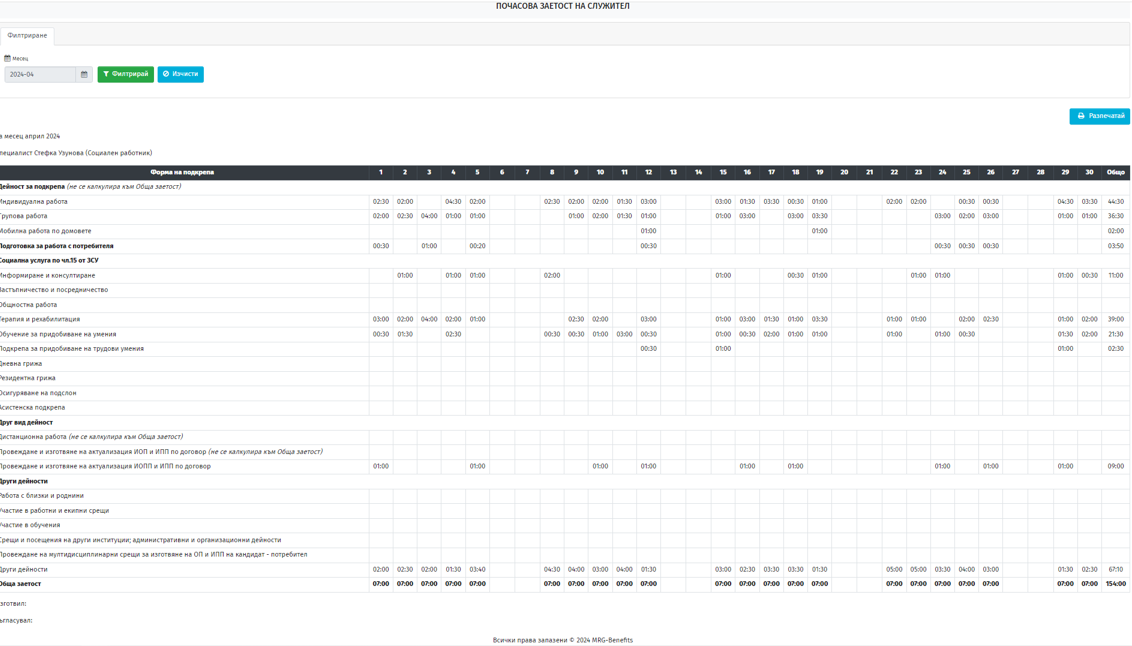
Task: Select the 'Мобилна работа по домовете' row
Action: (46, 231)
